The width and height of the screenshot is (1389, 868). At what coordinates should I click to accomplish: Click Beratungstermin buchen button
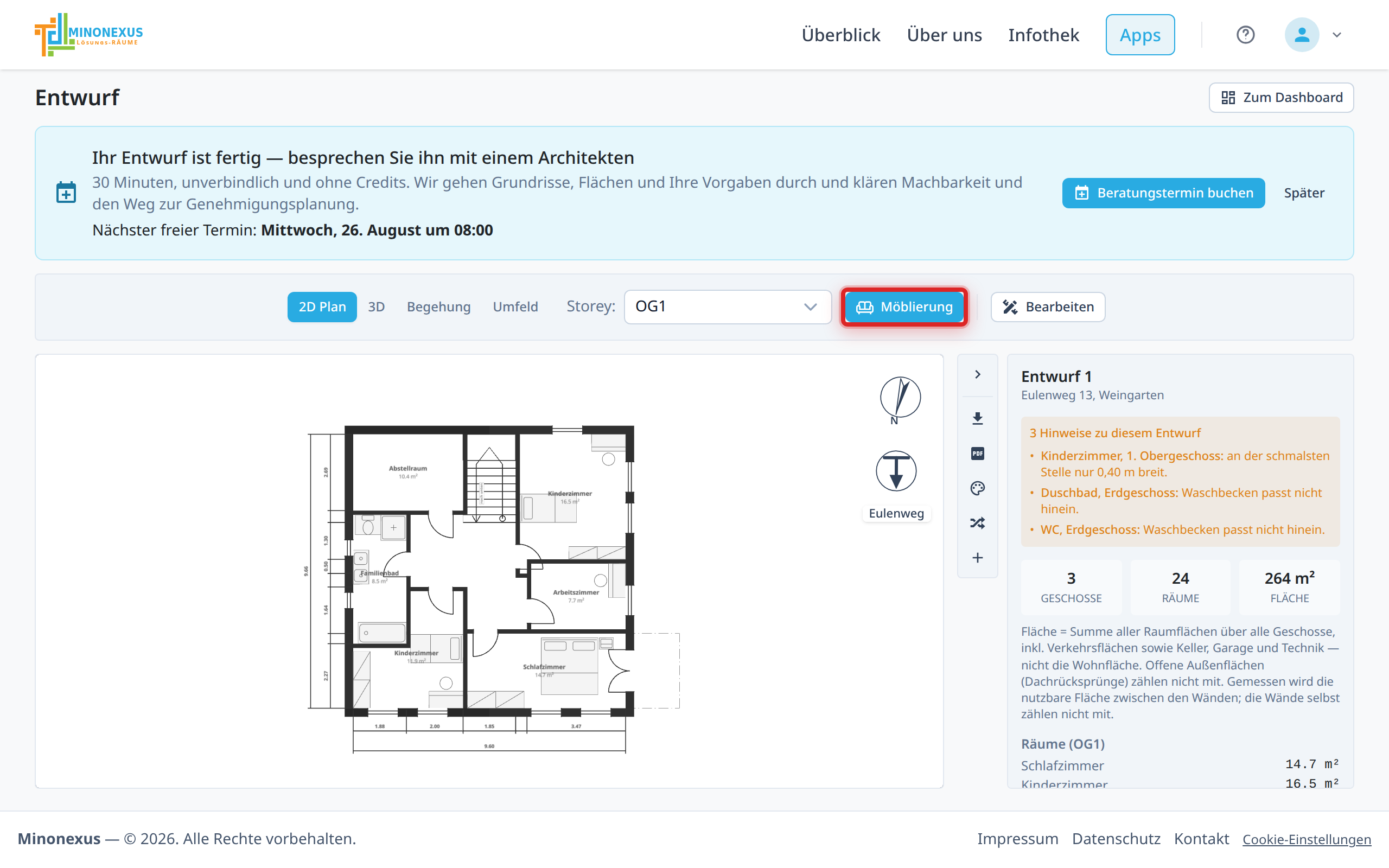tap(1163, 193)
